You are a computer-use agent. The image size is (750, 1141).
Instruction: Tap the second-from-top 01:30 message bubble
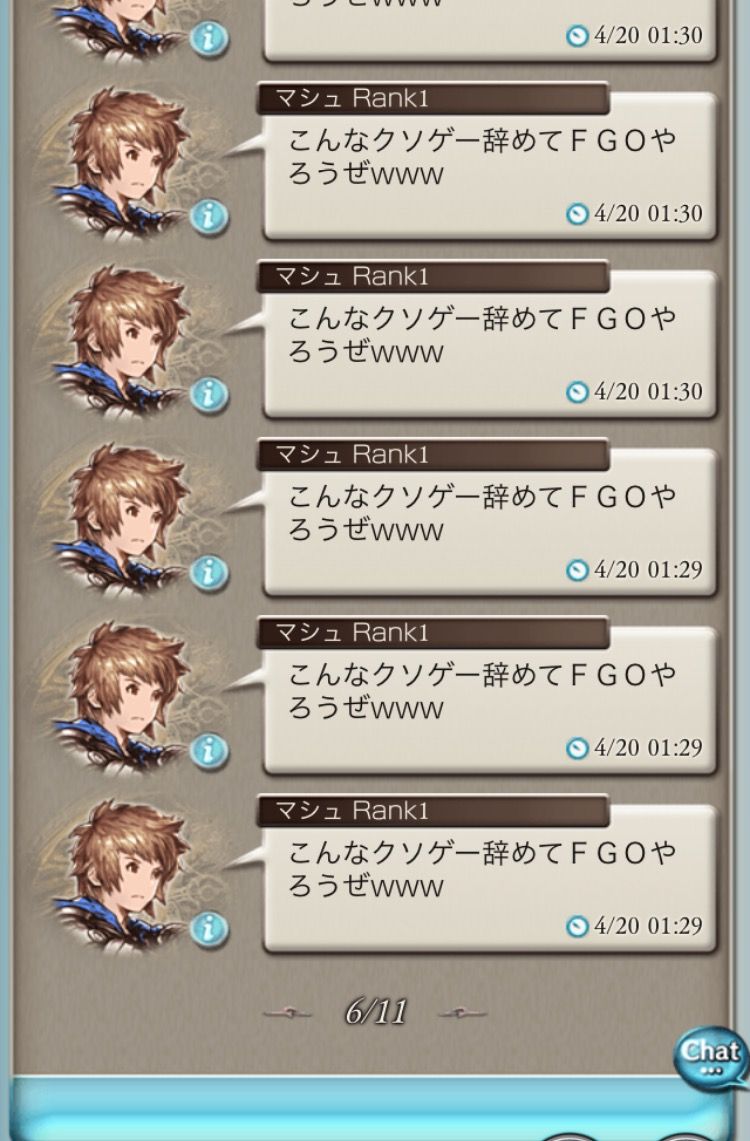490,166
